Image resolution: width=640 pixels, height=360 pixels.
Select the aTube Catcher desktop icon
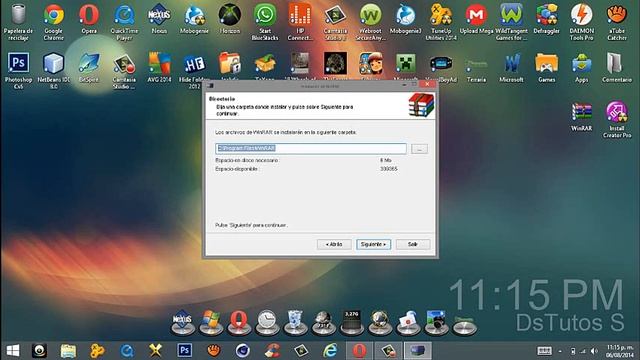[617, 22]
